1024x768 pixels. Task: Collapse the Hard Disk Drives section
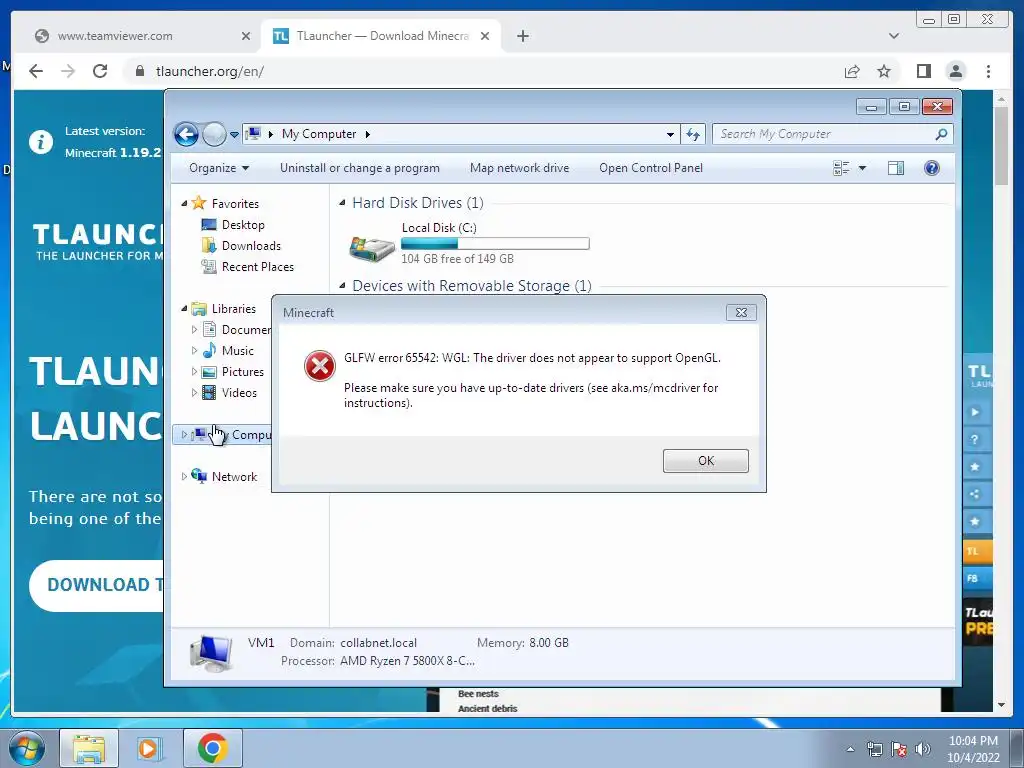pyautogui.click(x=342, y=203)
